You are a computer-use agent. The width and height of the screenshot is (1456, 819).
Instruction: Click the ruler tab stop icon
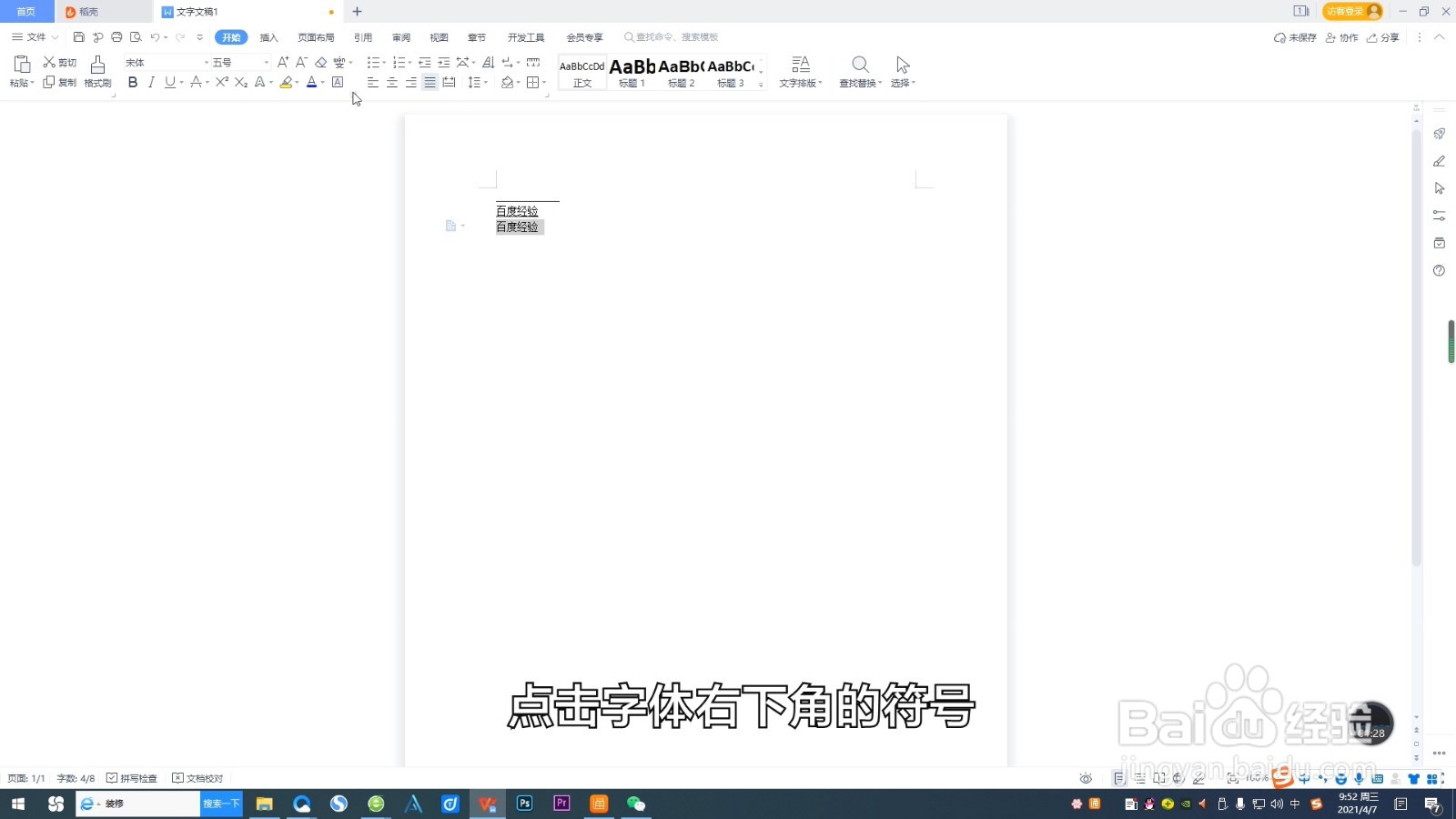(533, 62)
